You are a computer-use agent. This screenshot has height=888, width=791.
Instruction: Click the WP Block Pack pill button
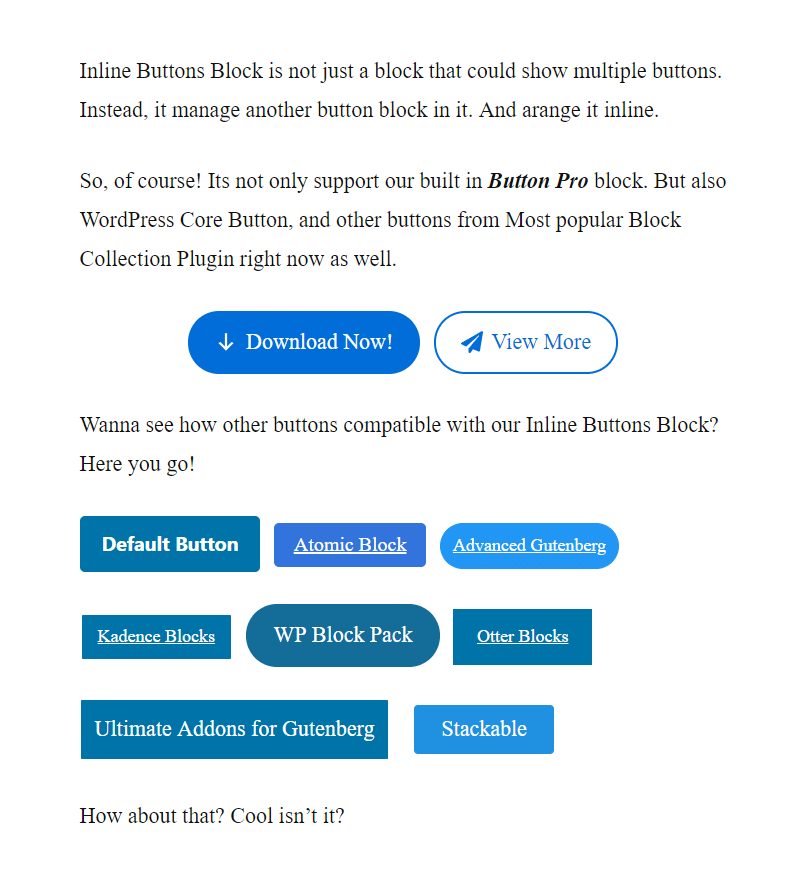click(x=343, y=635)
